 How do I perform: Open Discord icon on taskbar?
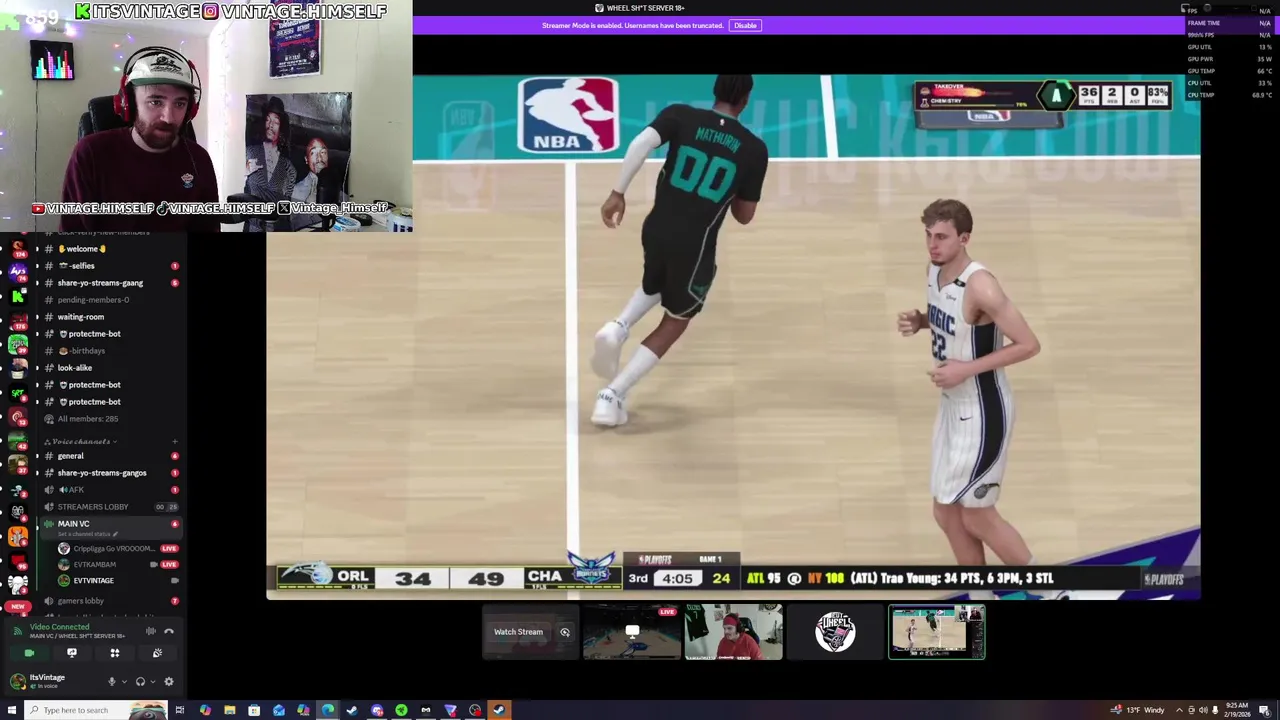click(x=377, y=710)
